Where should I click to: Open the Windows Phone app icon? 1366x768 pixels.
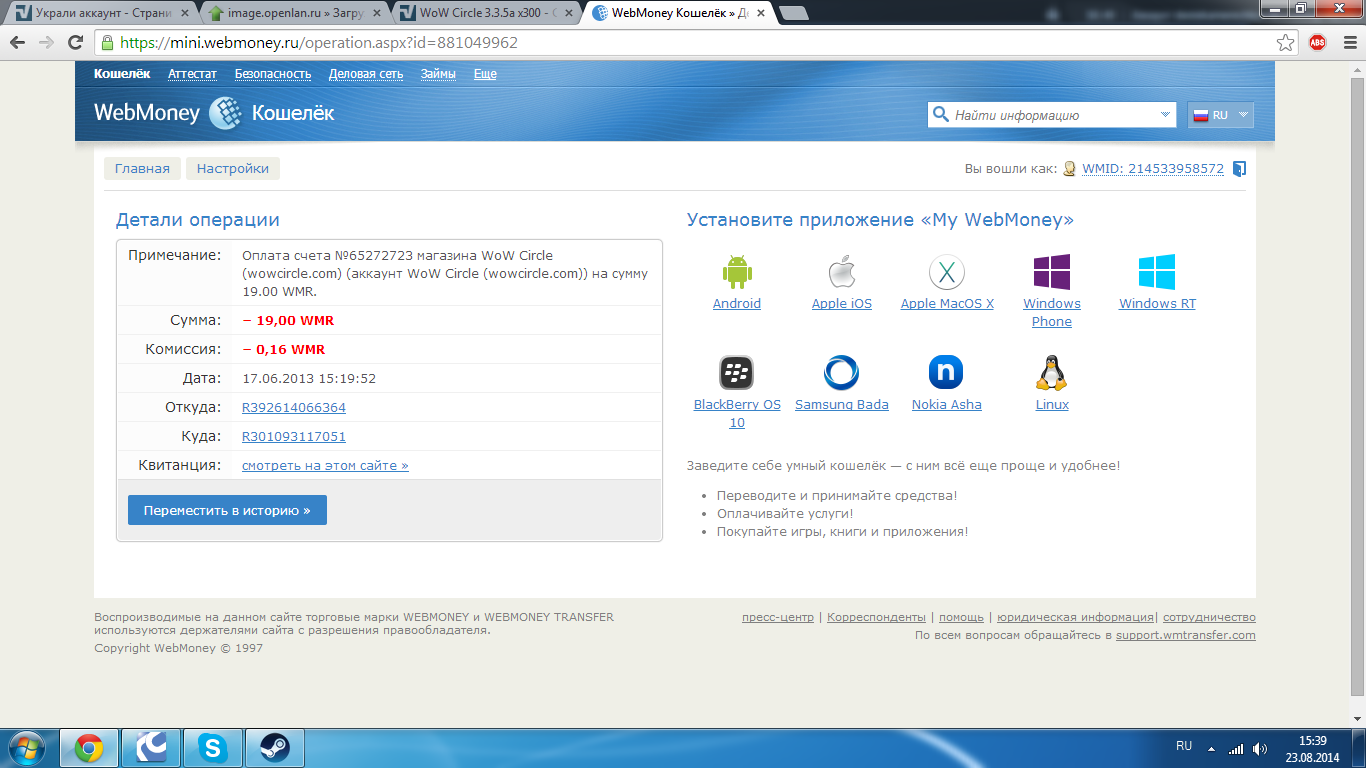pos(1052,272)
